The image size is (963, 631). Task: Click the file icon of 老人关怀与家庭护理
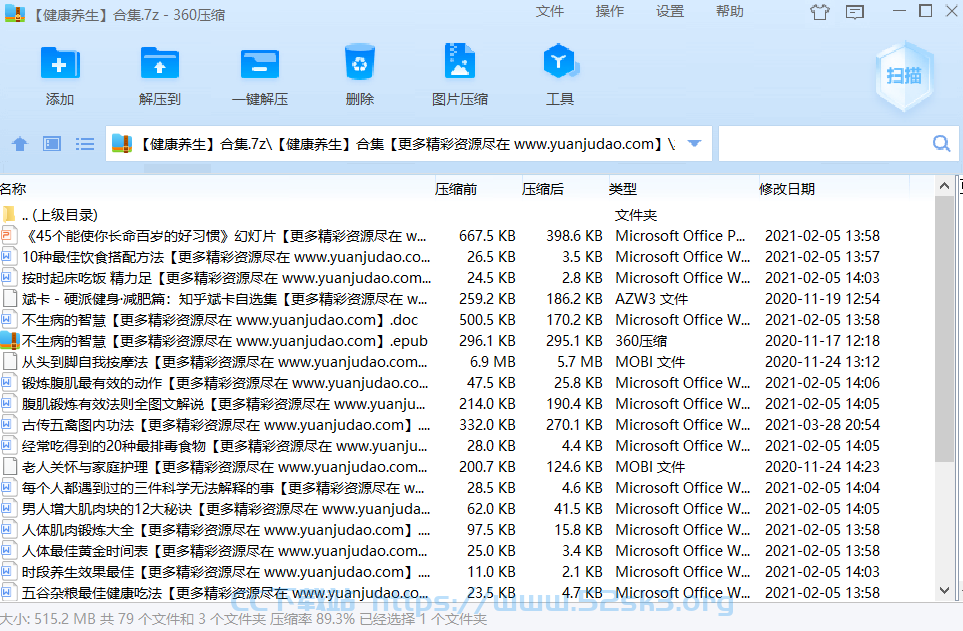coord(9,466)
